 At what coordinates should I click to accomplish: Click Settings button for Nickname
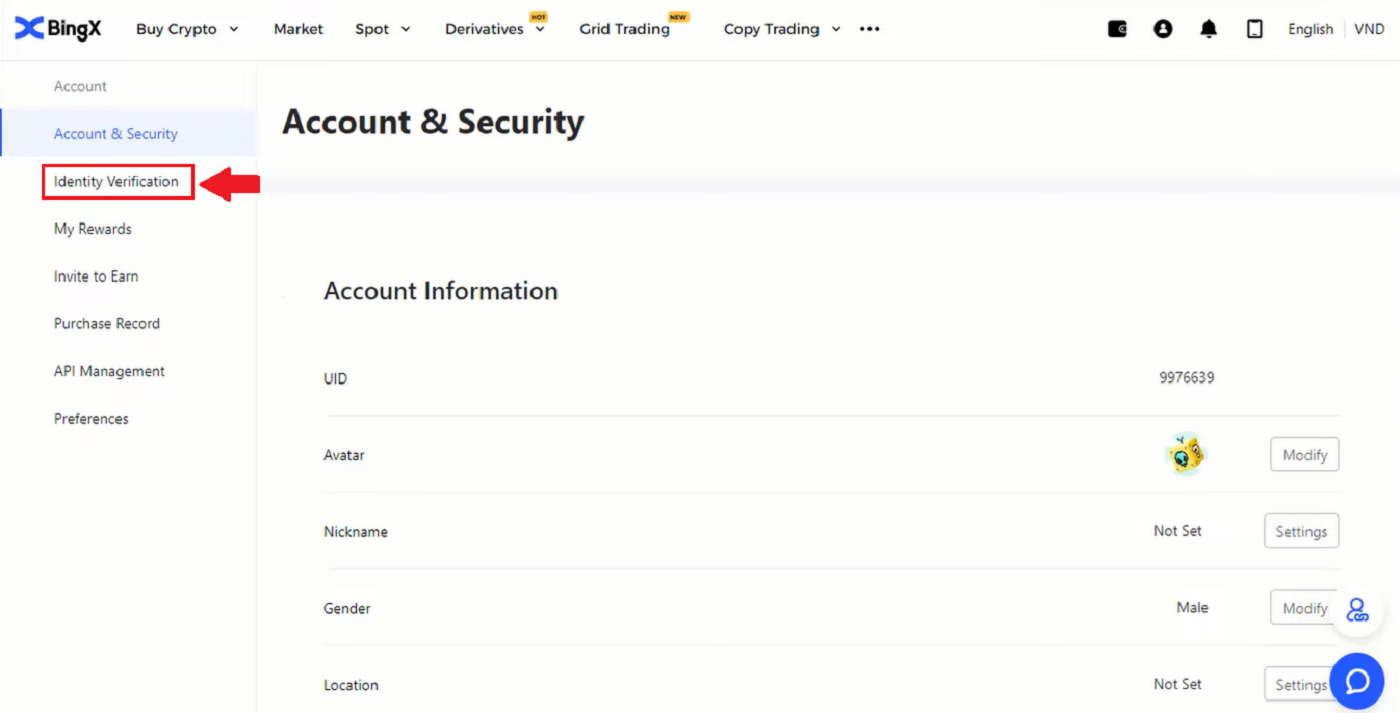[x=1300, y=532]
